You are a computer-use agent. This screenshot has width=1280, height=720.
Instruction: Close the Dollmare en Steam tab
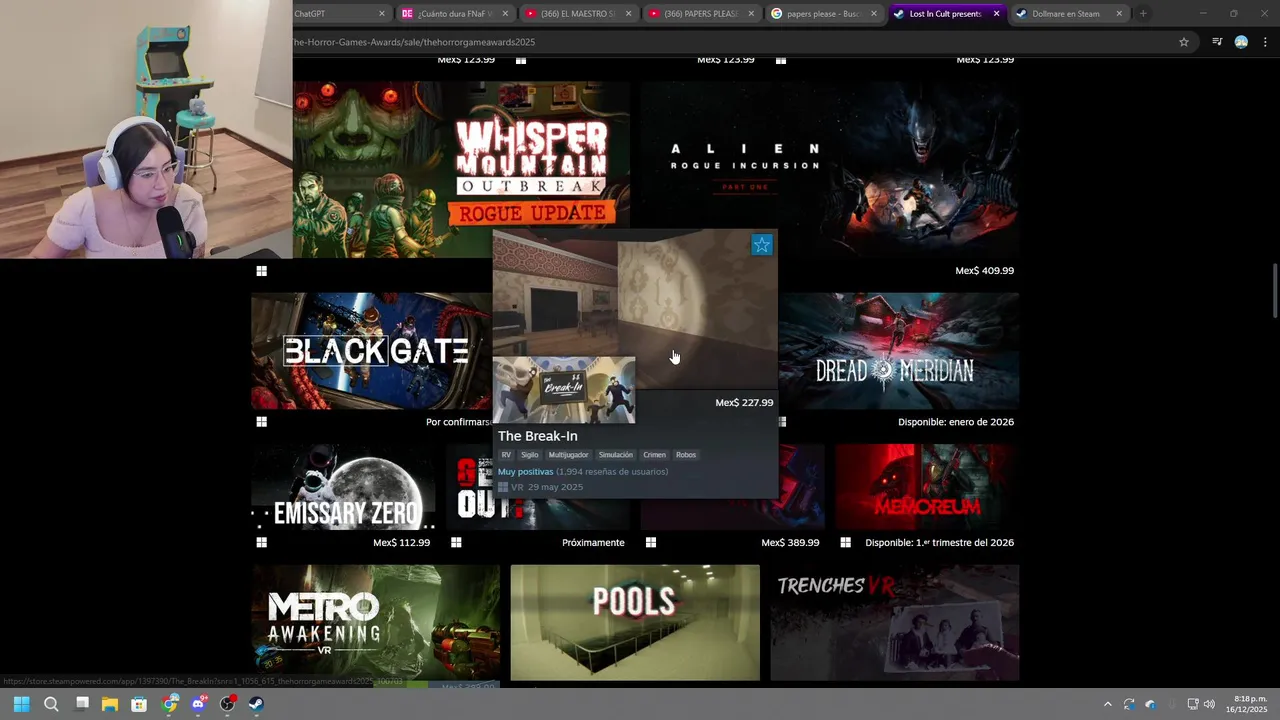pyautogui.click(x=1119, y=14)
